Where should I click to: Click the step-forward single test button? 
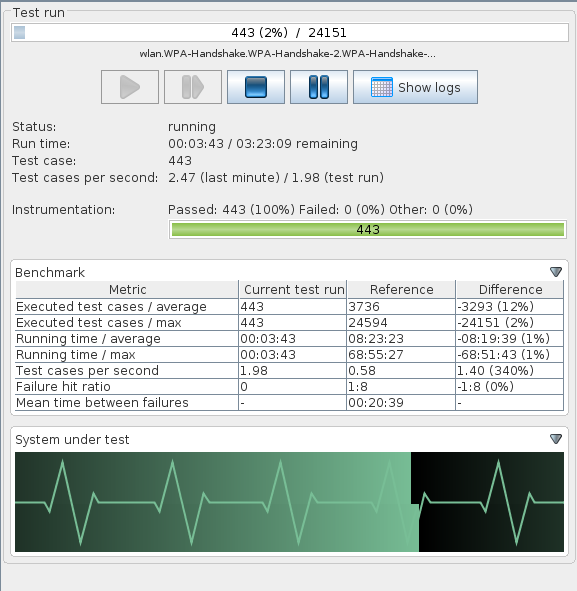193,87
